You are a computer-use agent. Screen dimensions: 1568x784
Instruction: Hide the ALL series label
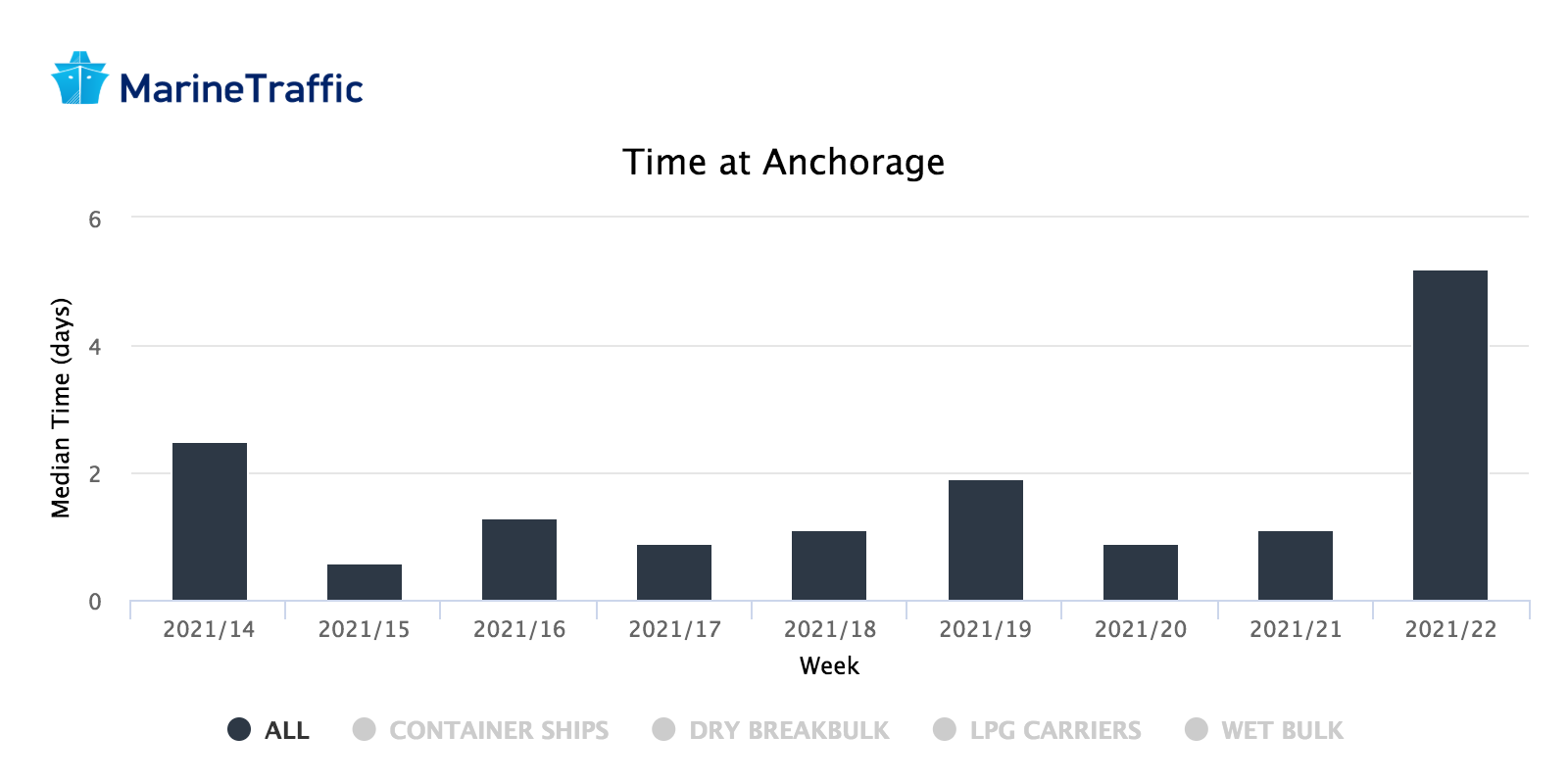[x=287, y=730]
